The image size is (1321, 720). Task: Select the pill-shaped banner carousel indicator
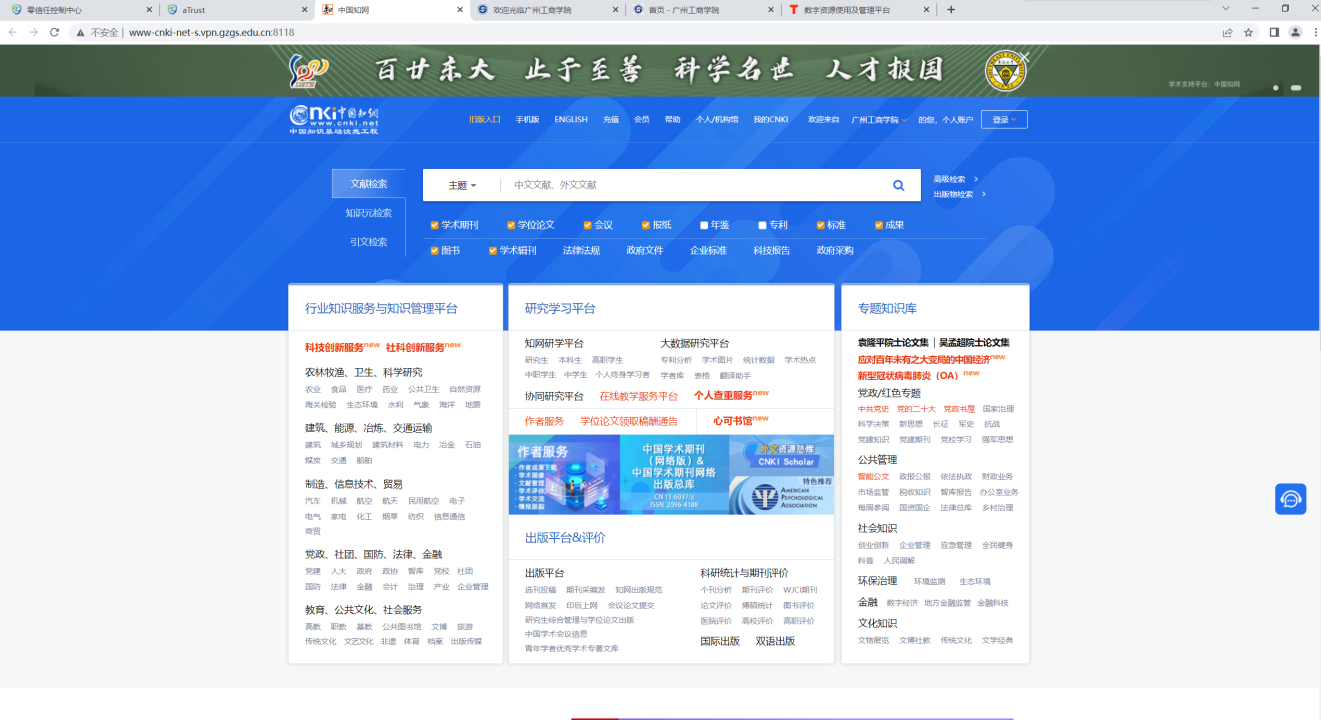[1296, 88]
